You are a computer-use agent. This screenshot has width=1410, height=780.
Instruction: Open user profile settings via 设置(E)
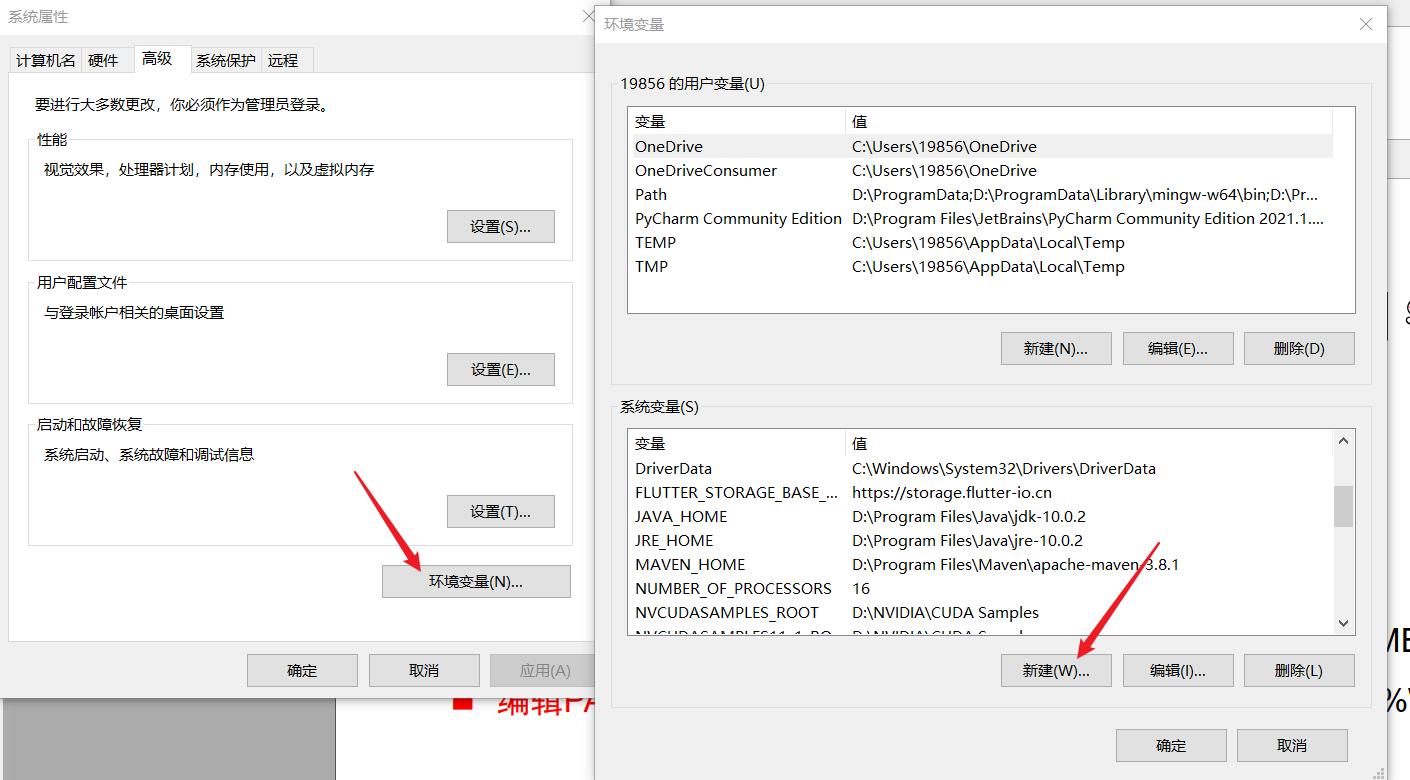click(x=500, y=369)
